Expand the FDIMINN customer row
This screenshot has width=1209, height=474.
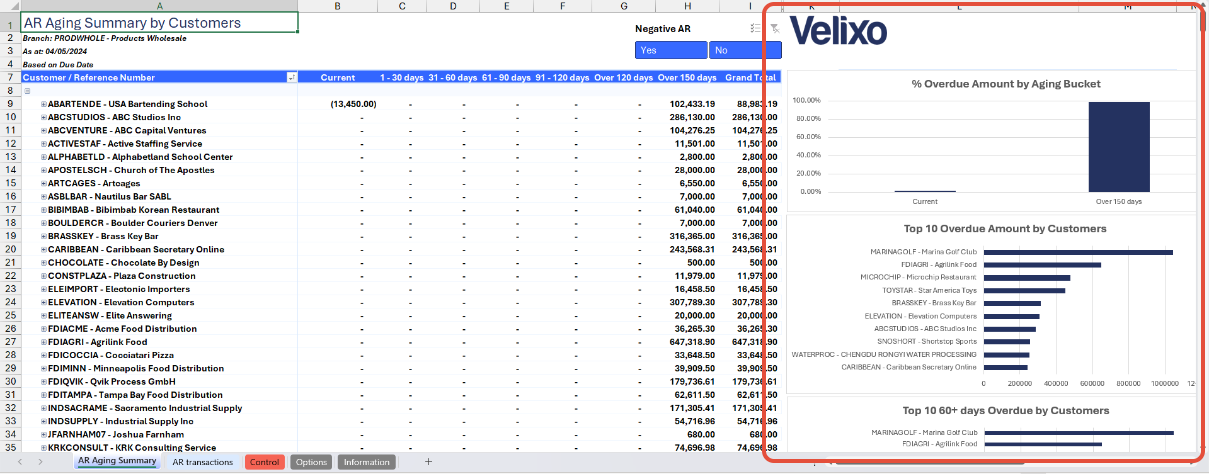(43, 368)
